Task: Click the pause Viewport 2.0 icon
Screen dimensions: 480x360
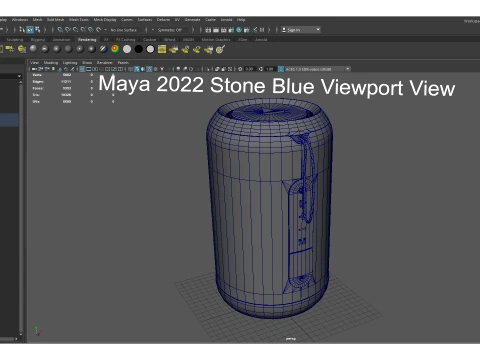Action: 262,30
